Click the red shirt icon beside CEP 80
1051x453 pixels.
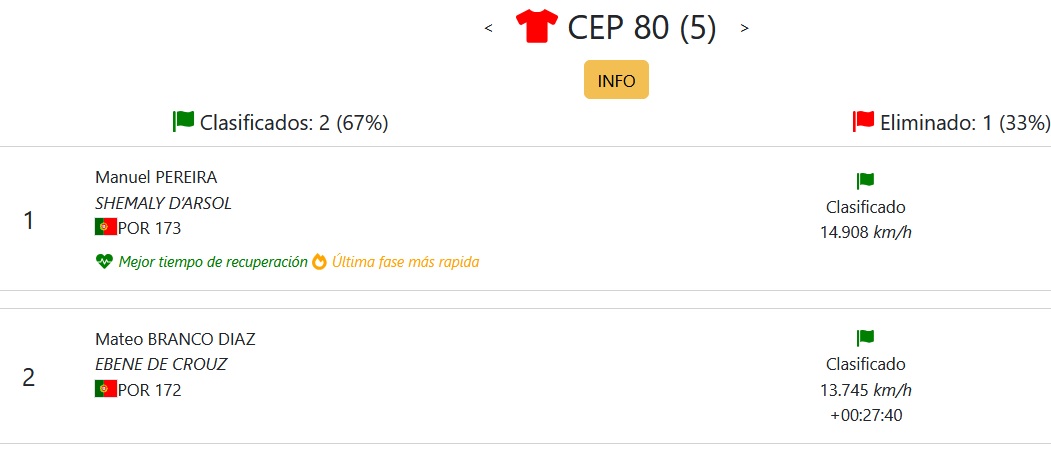pyautogui.click(x=537, y=26)
